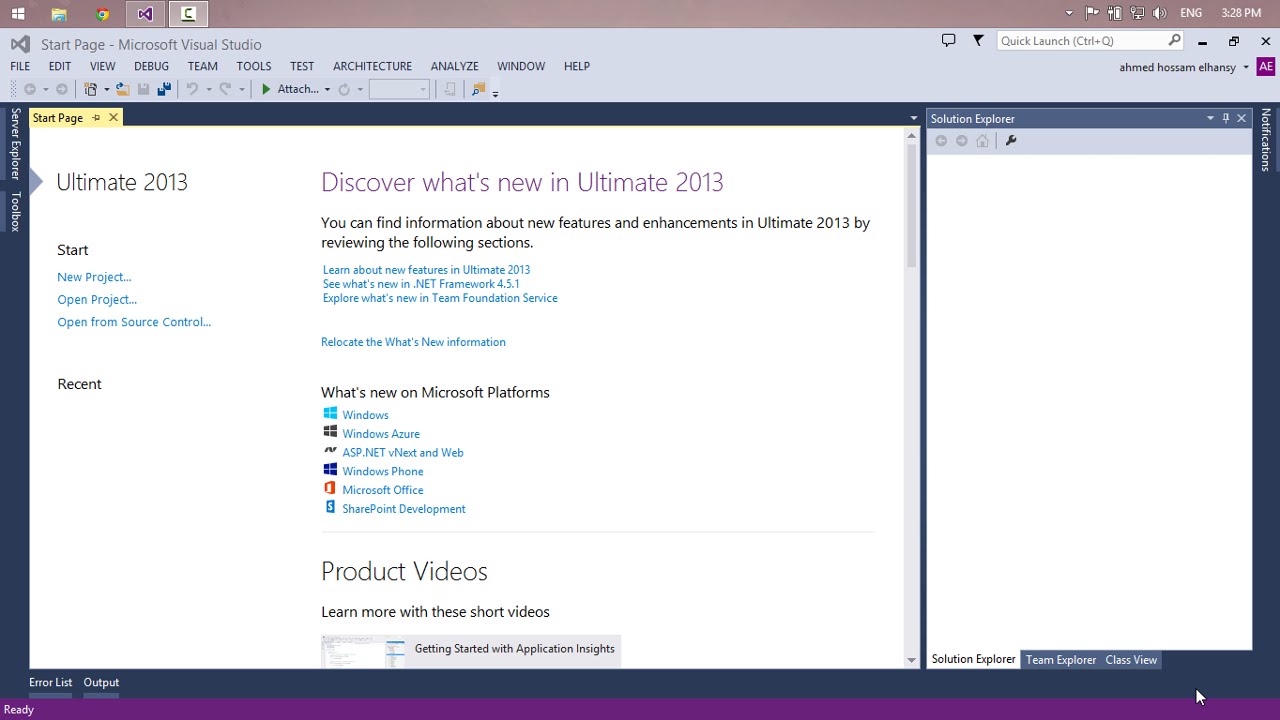Open the Output tab
This screenshot has height=720, width=1280.
pos(101,682)
